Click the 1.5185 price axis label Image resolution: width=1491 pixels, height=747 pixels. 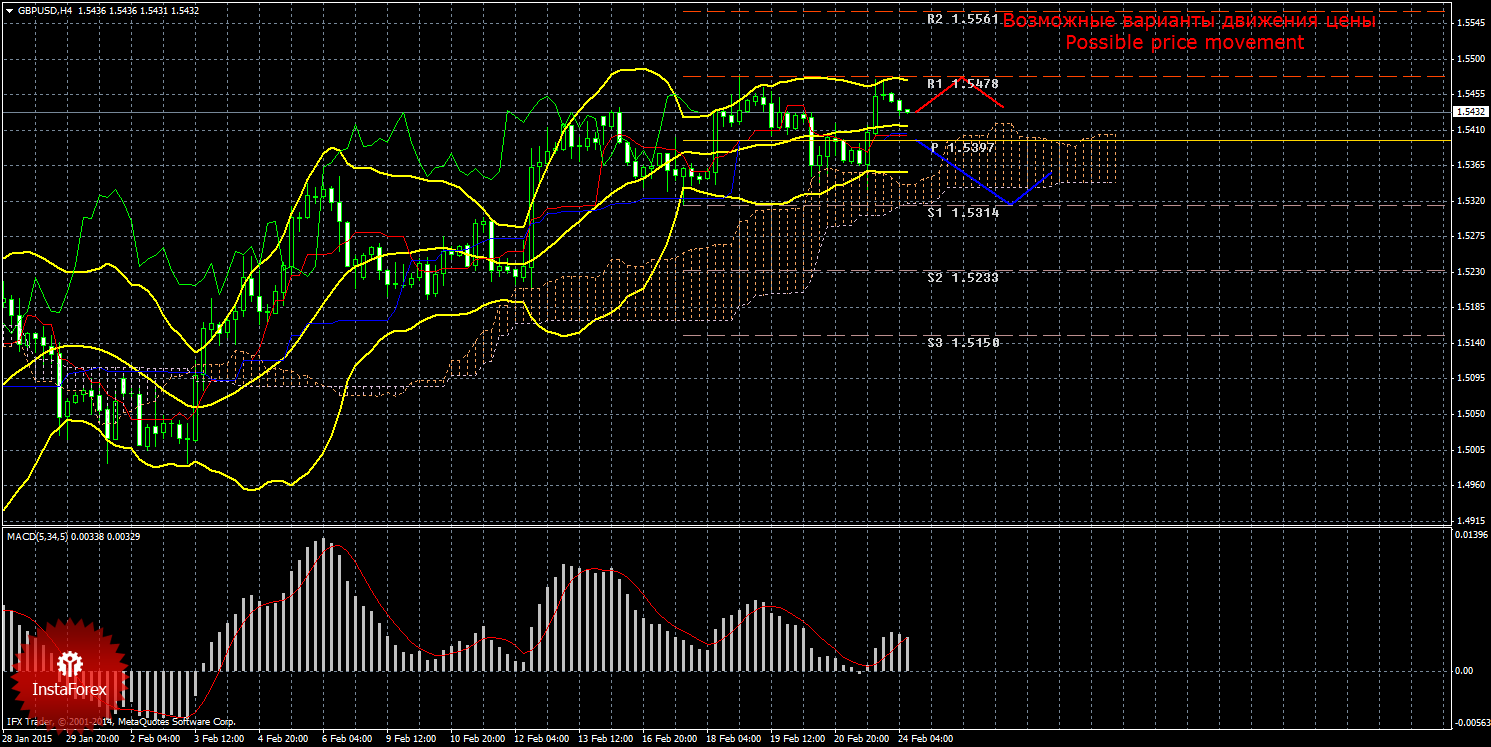[x=1471, y=308]
